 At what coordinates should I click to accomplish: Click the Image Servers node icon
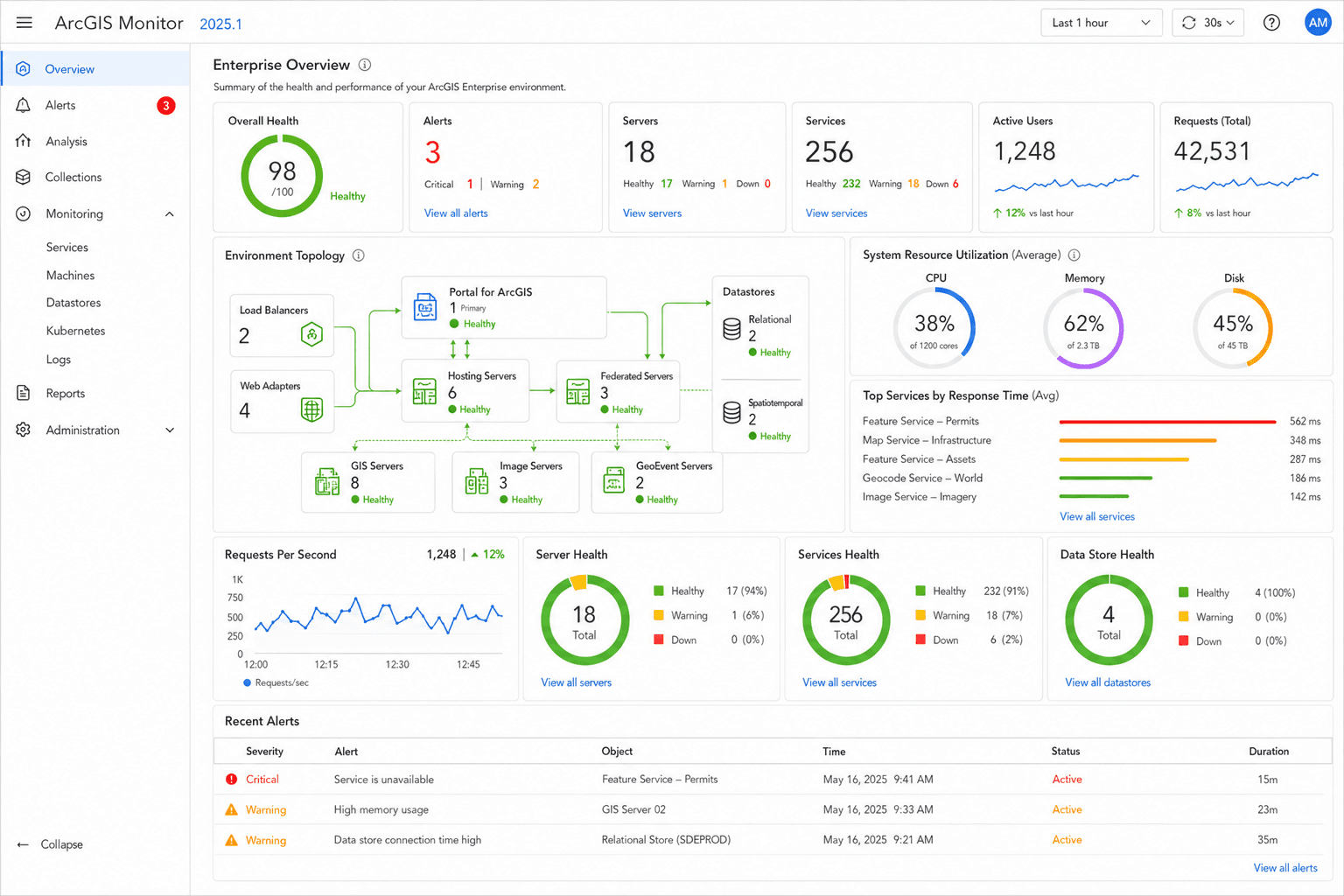pyautogui.click(x=477, y=482)
